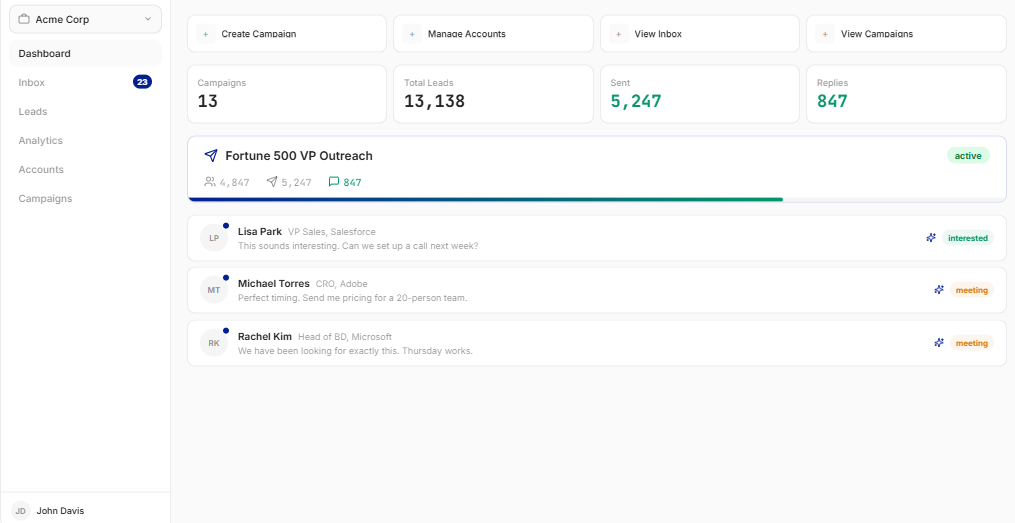This screenshot has height=523, width=1015.
Task: Click the meeting tag on Rachel Kim's row
Action: [972, 343]
